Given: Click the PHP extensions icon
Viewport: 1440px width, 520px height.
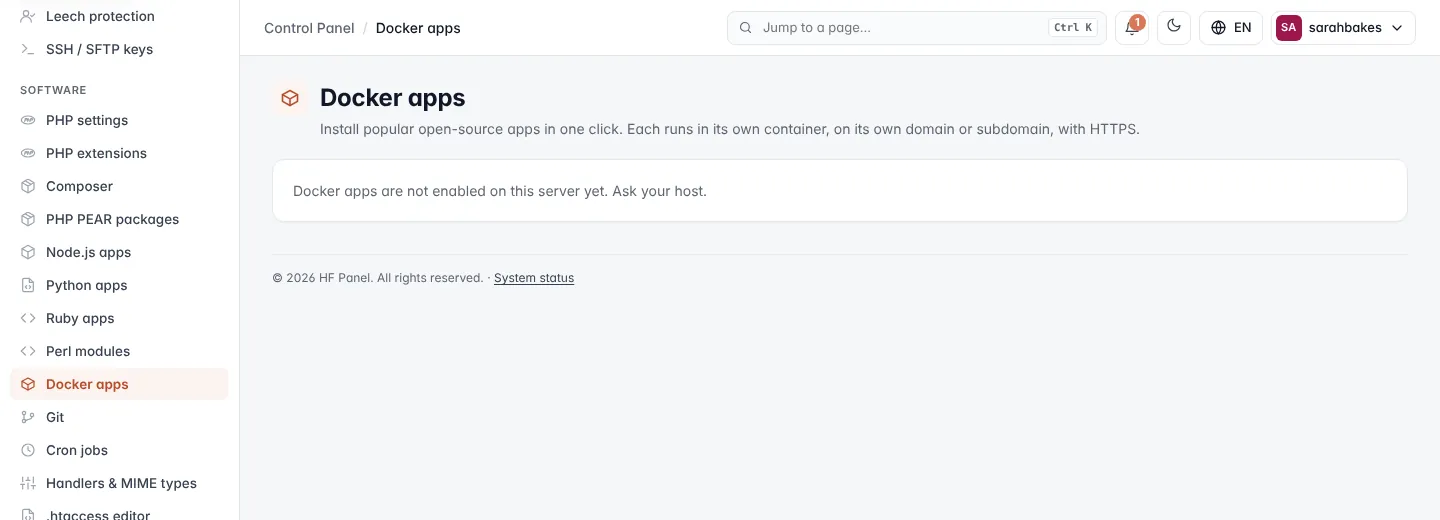Looking at the screenshot, I should pyautogui.click(x=28, y=153).
